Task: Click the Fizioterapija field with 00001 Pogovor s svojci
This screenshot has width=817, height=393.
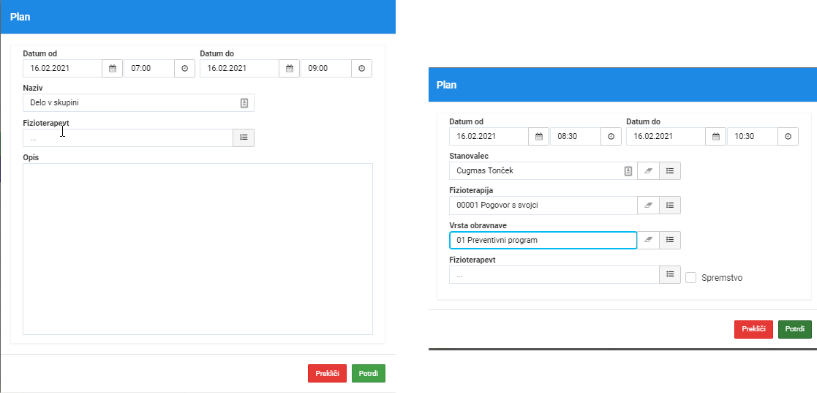Action: point(543,205)
